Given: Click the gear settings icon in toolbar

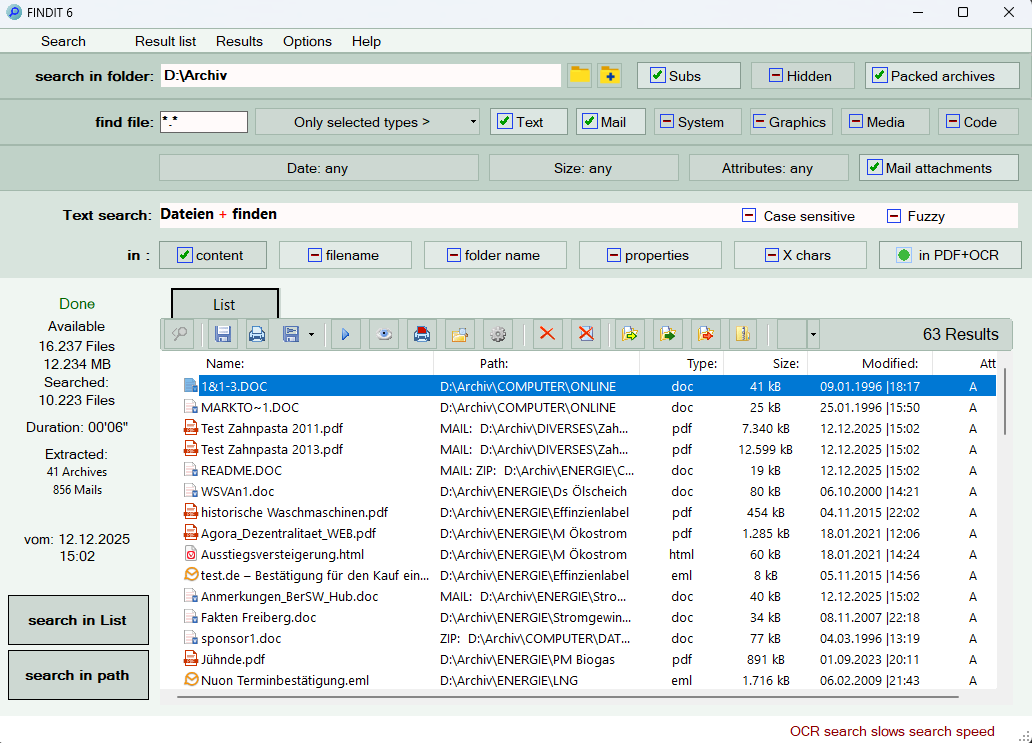Looking at the screenshot, I should pos(497,334).
